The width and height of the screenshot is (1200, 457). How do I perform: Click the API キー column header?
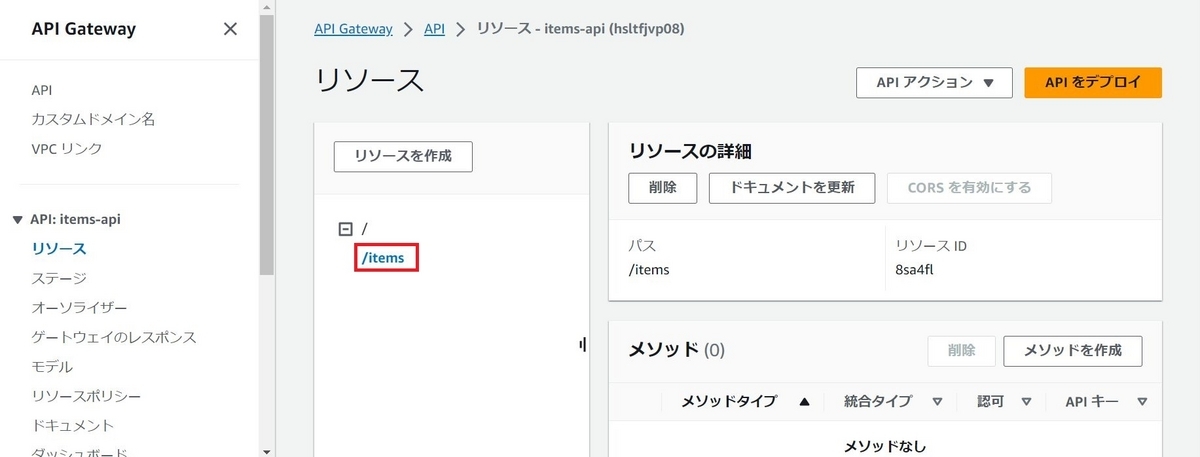click(1092, 402)
